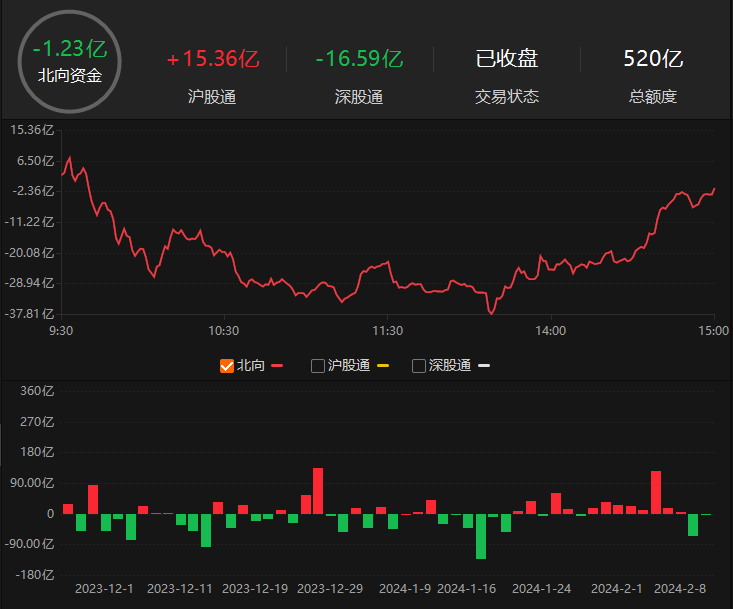Viewport: 733px width, 609px height.
Task: Click the 2023-12-29 date label
Action: (330, 589)
